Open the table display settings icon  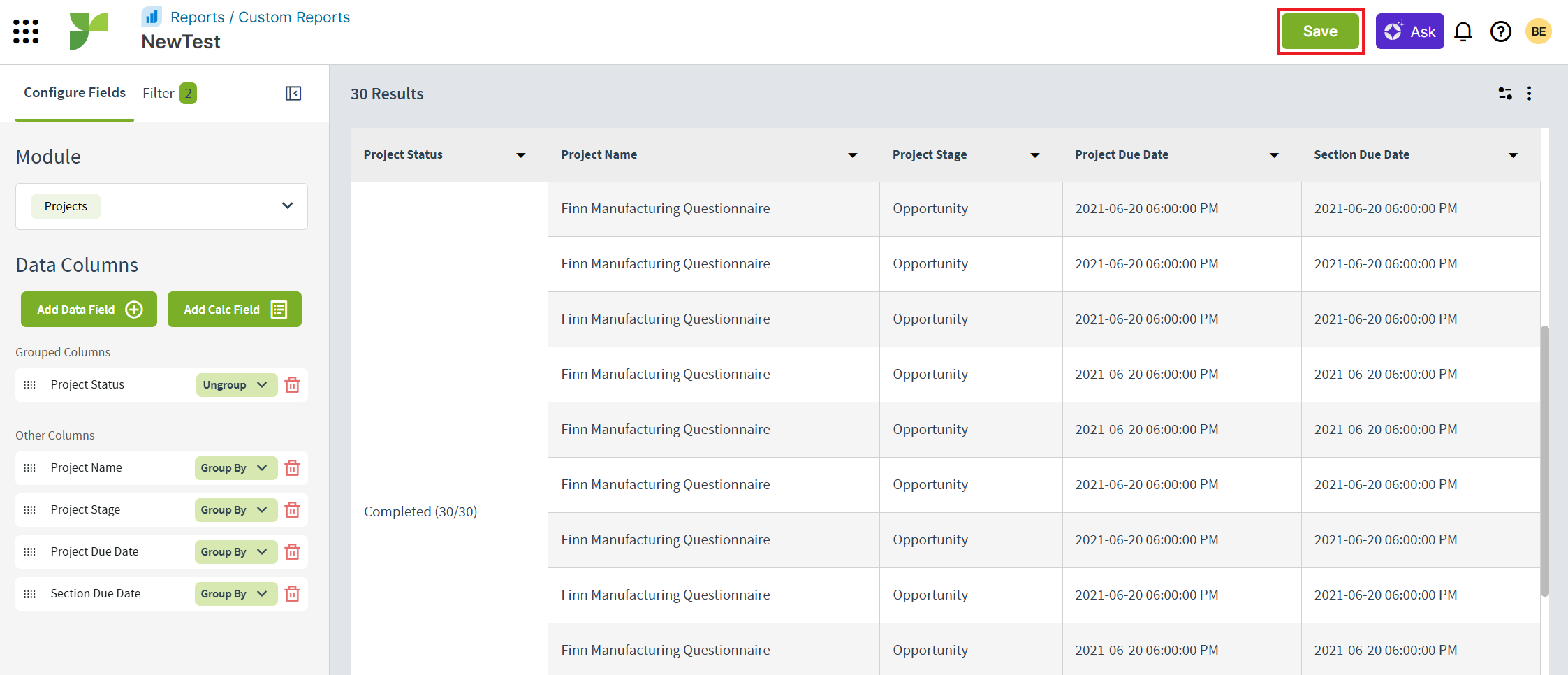1505,94
